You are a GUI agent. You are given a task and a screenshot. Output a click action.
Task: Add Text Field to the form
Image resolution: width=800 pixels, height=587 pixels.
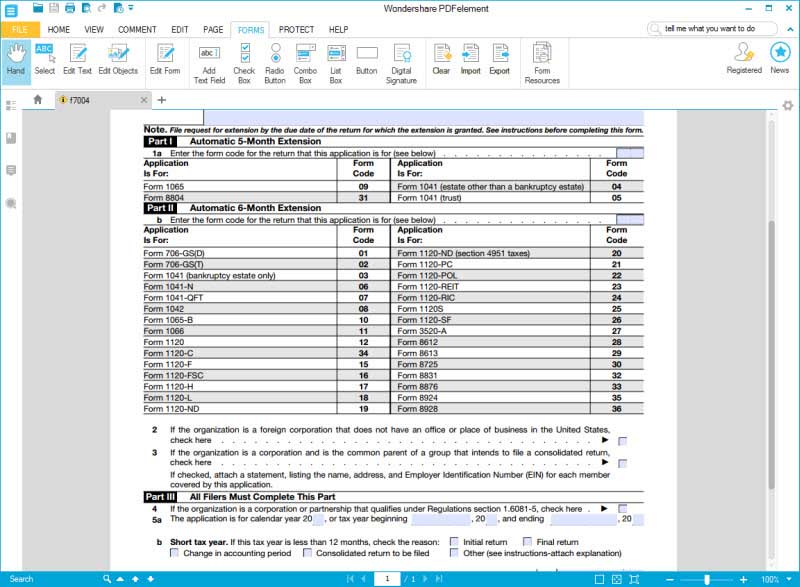coord(209,64)
